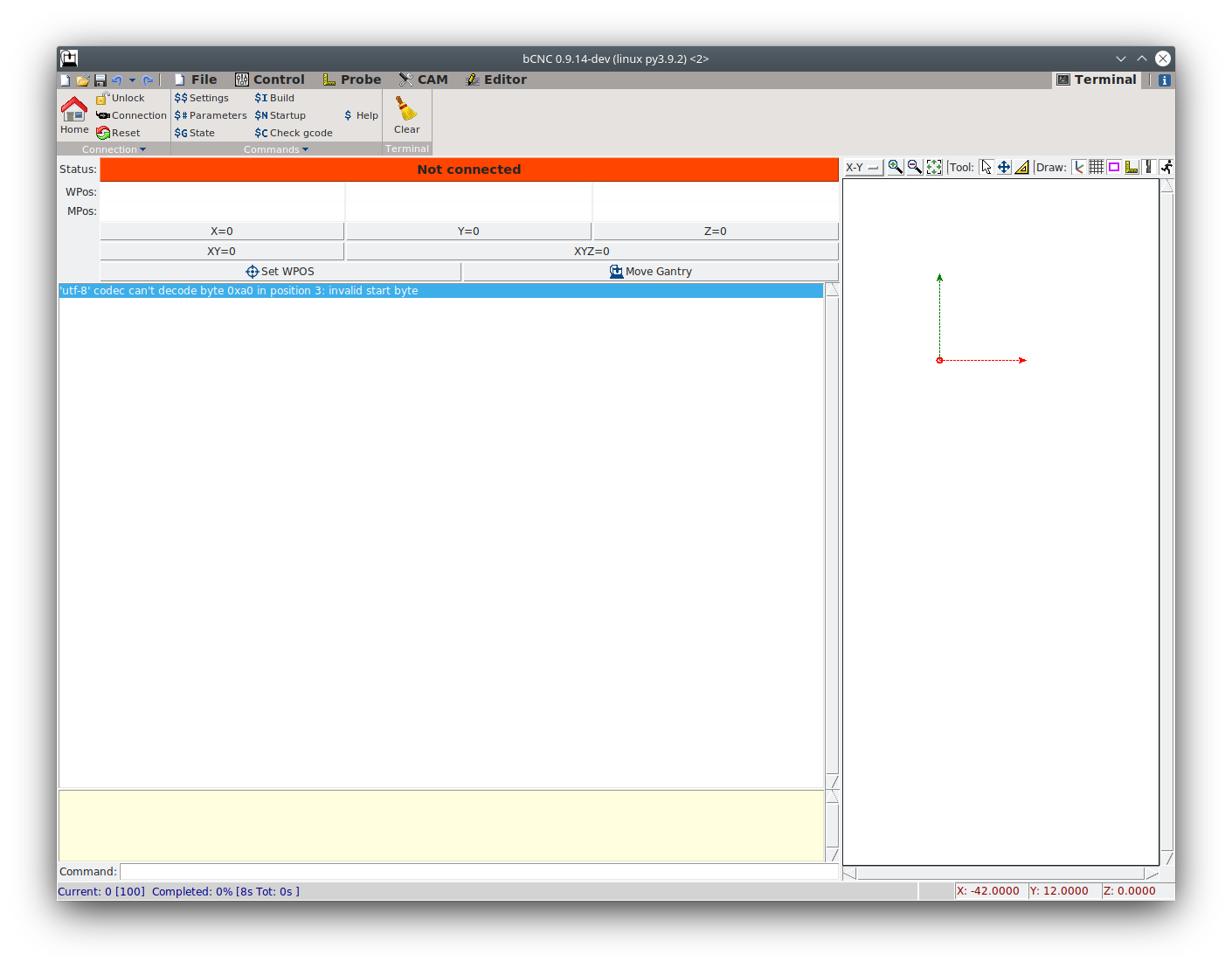The image size is (1232, 968).
Task: Click the New file icon
Action: (x=66, y=80)
